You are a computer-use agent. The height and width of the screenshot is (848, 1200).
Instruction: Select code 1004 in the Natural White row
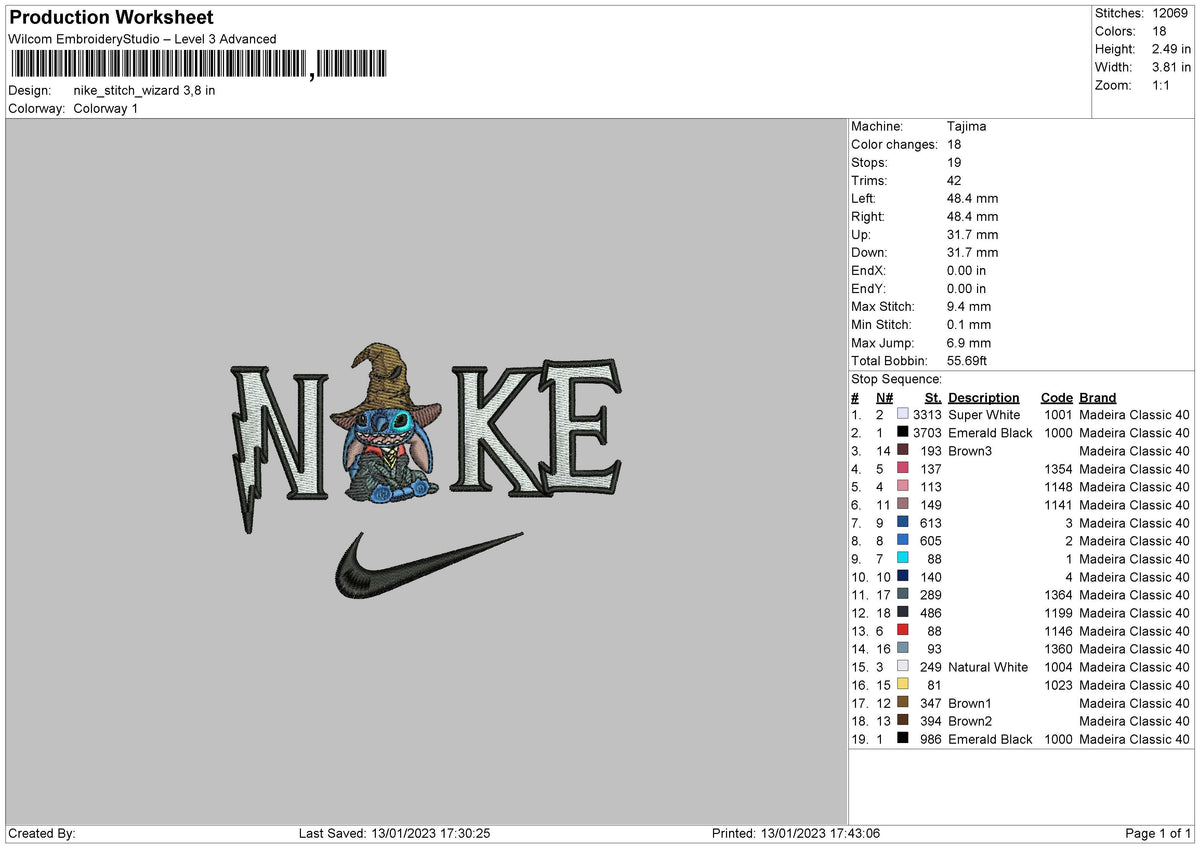[x=1058, y=666]
